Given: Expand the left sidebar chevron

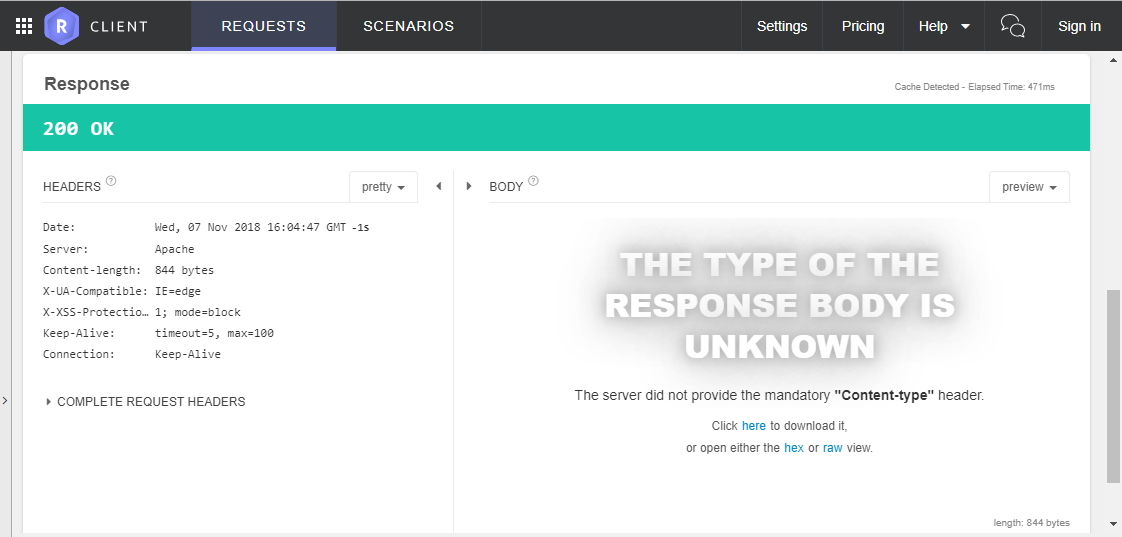Looking at the screenshot, I should tap(5, 401).
